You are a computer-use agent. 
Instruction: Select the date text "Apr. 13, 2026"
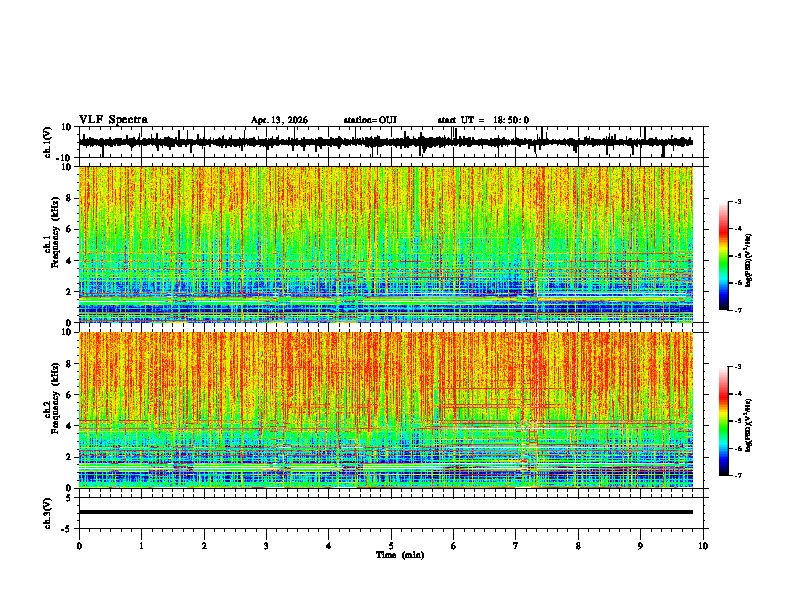click(279, 120)
